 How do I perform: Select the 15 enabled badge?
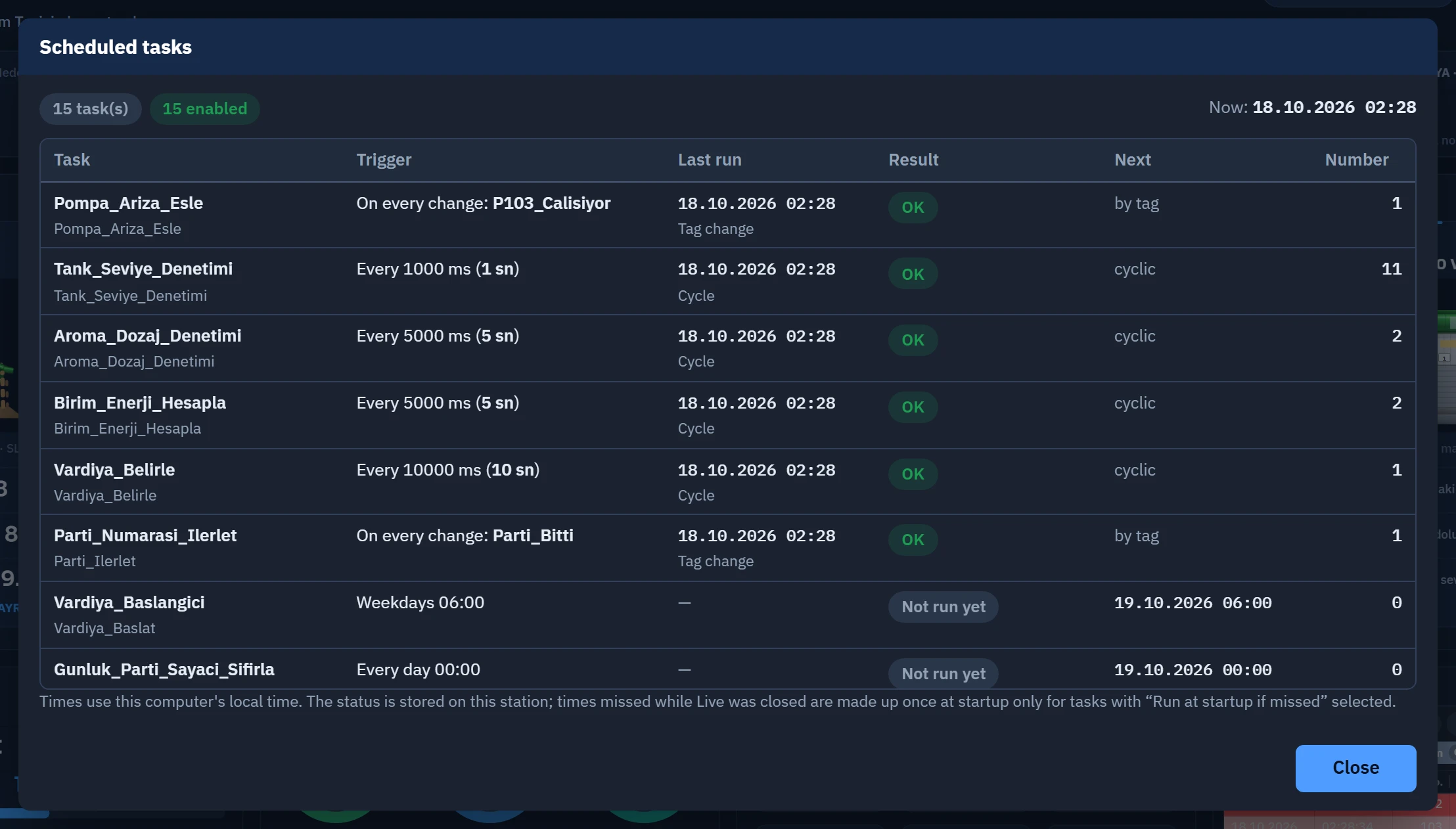click(x=205, y=108)
